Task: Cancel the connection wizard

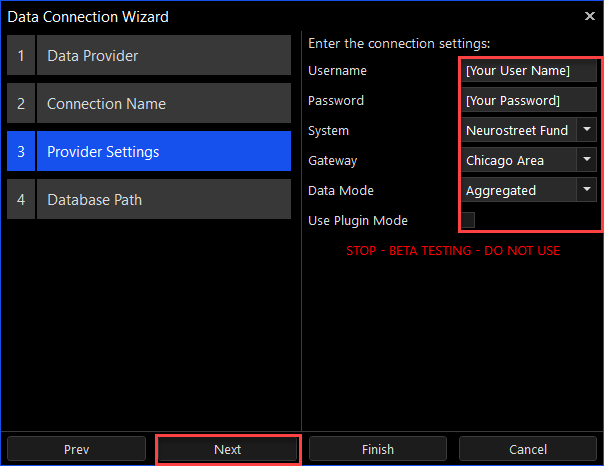Action: [528, 450]
